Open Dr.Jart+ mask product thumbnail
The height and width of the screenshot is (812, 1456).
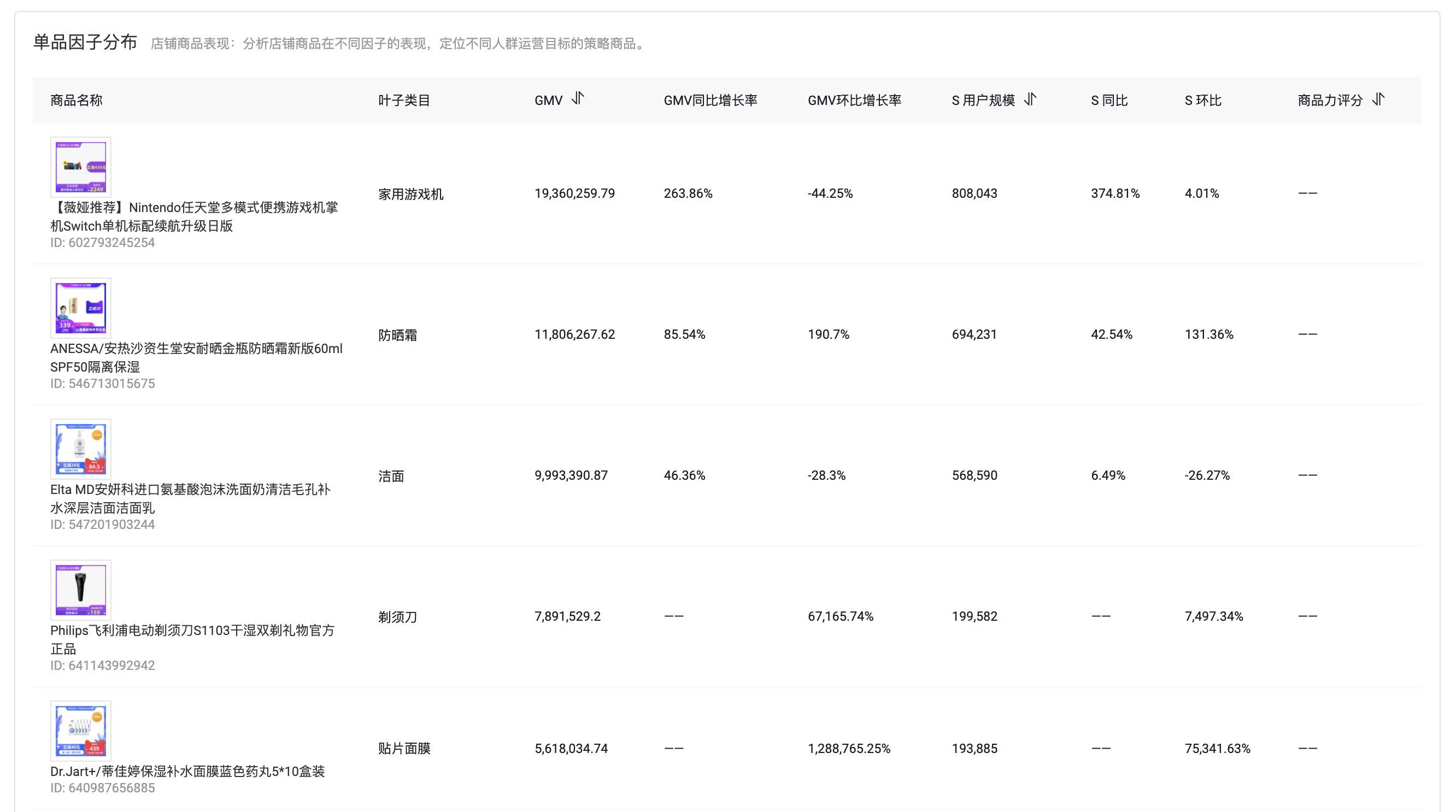pyautogui.click(x=80, y=731)
